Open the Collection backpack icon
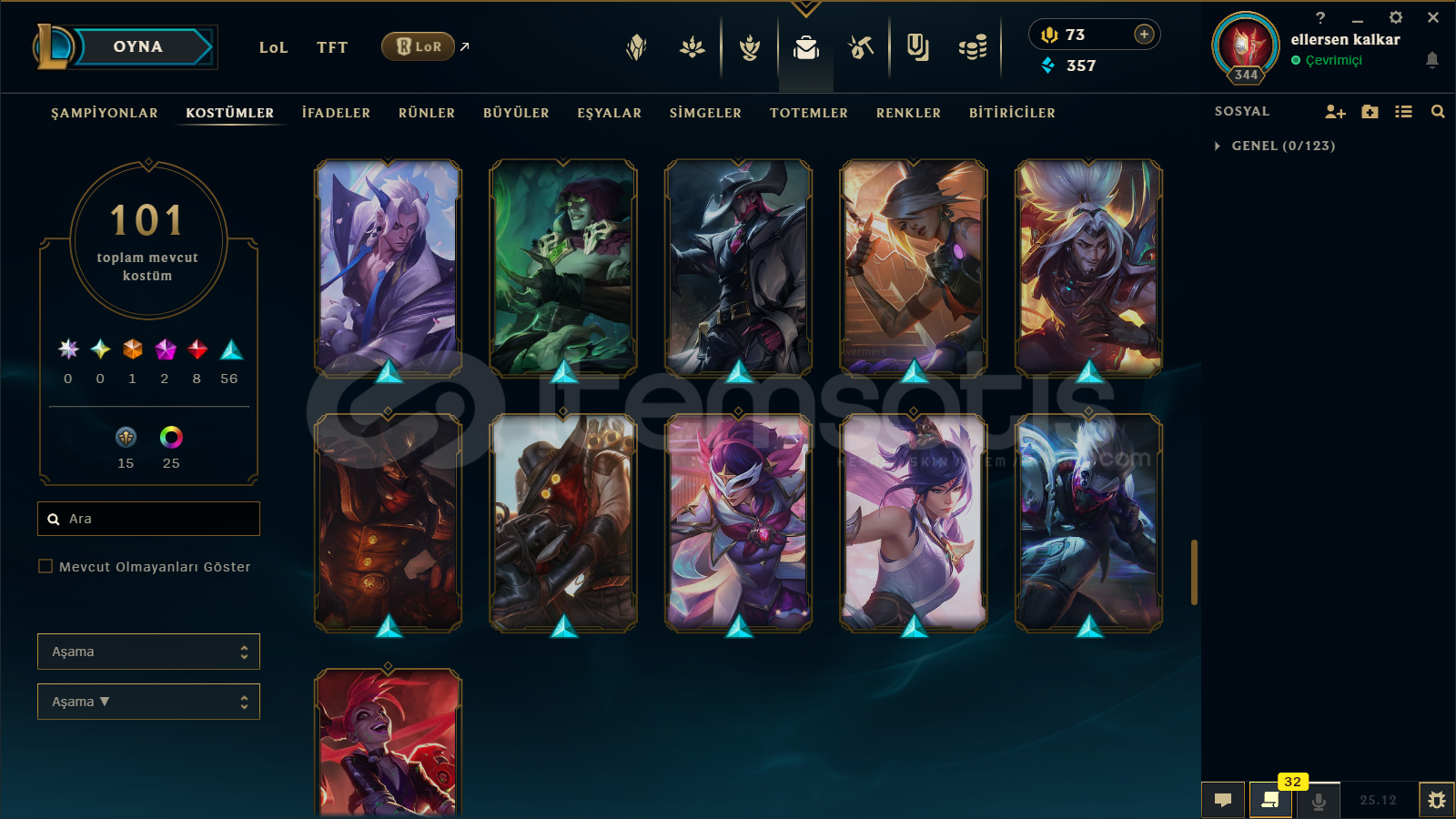The height and width of the screenshot is (819, 1456). [806, 47]
